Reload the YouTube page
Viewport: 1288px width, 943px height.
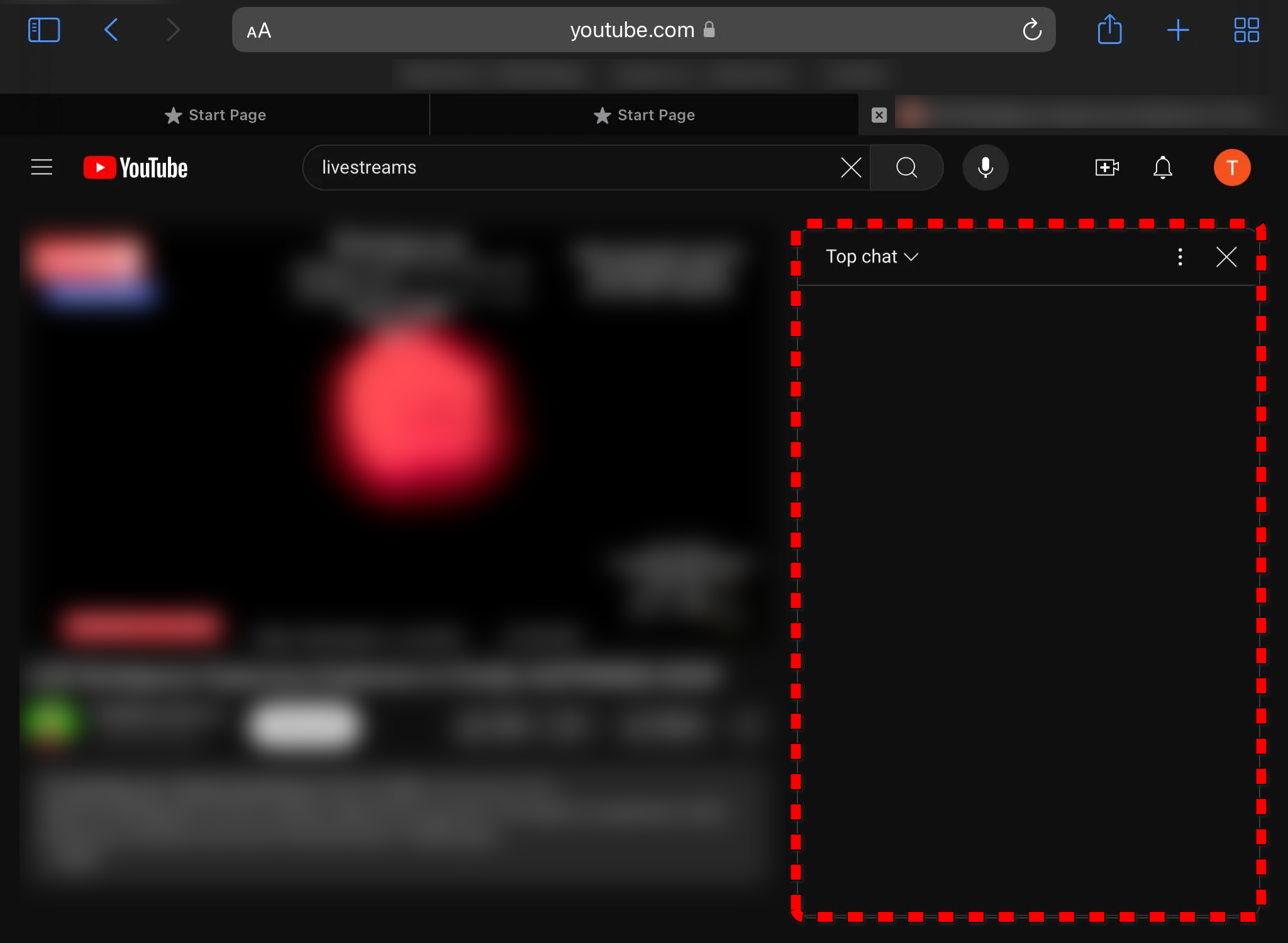click(x=1031, y=29)
